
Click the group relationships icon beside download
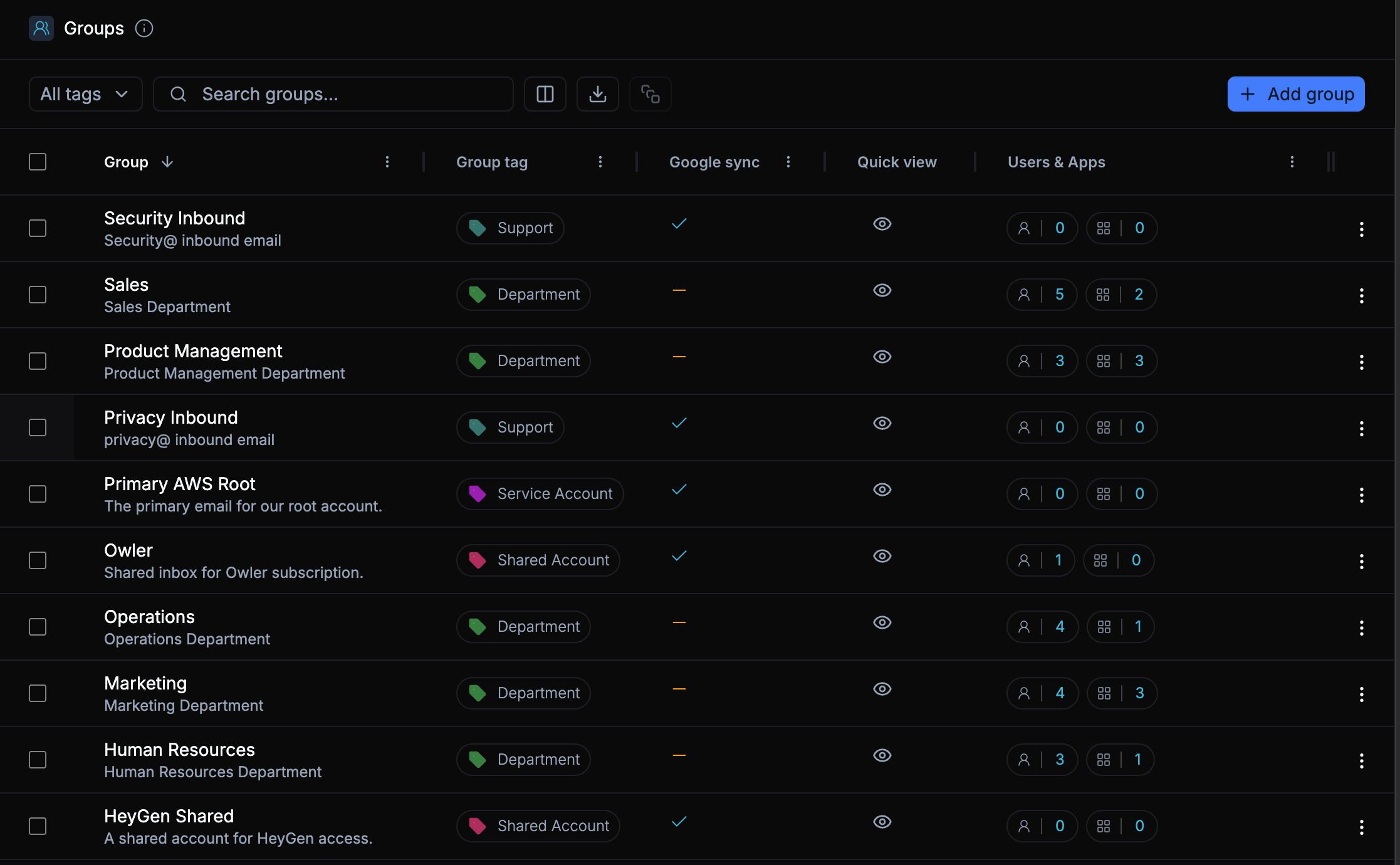coord(650,94)
